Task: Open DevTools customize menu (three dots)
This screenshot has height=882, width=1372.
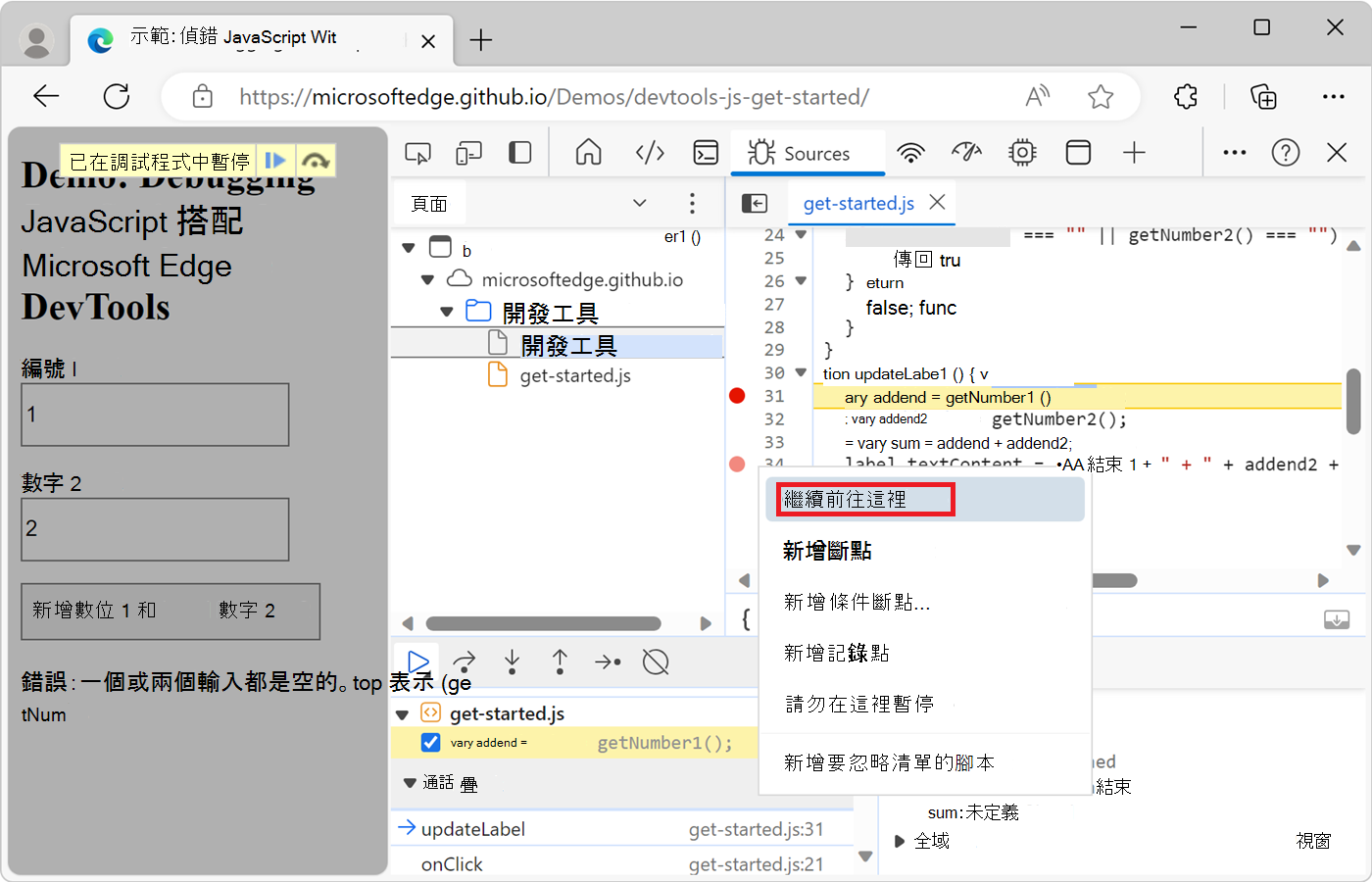Action: click(1235, 153)
